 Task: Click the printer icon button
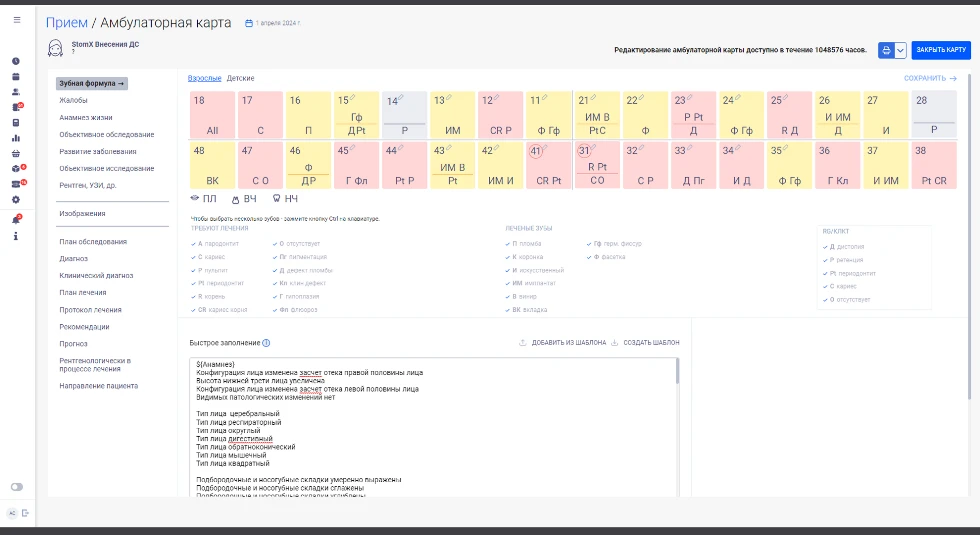[x=885, y=50]
